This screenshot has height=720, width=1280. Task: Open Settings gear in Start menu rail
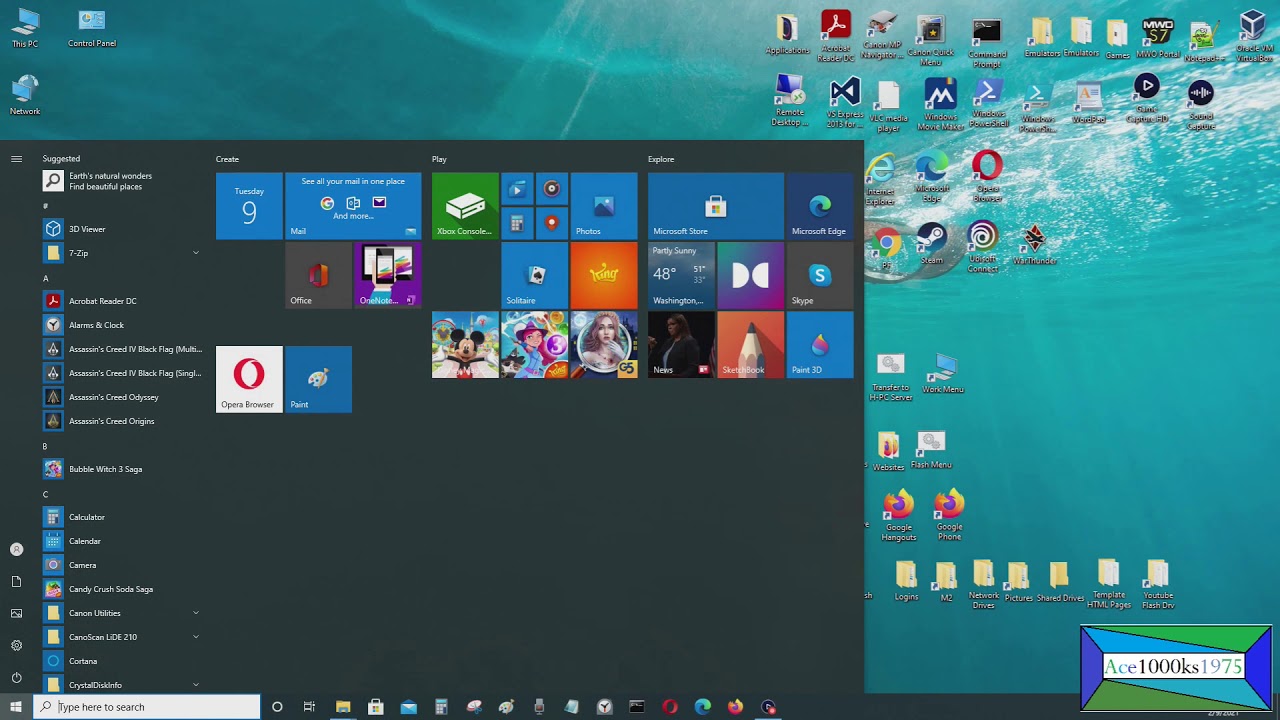[x=16, y=645]
